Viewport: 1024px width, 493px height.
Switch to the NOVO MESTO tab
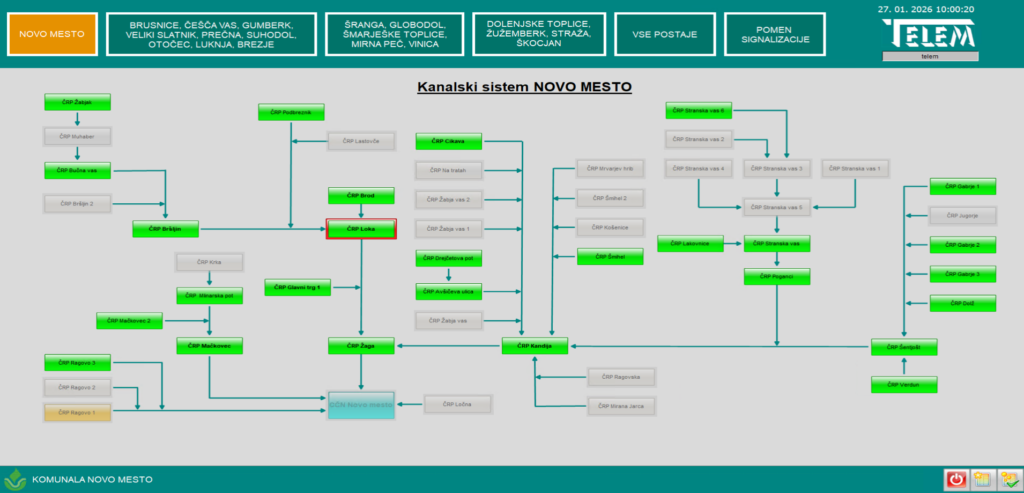click(52, 34)
